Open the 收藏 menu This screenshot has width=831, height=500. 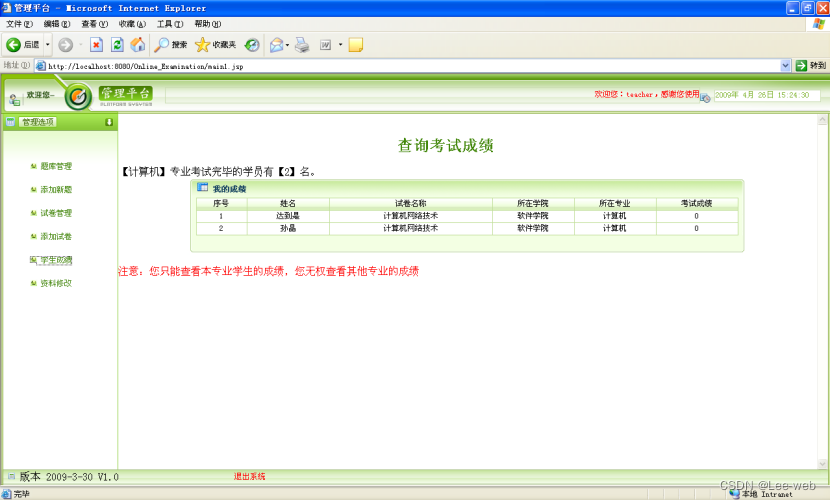[131, 24]
